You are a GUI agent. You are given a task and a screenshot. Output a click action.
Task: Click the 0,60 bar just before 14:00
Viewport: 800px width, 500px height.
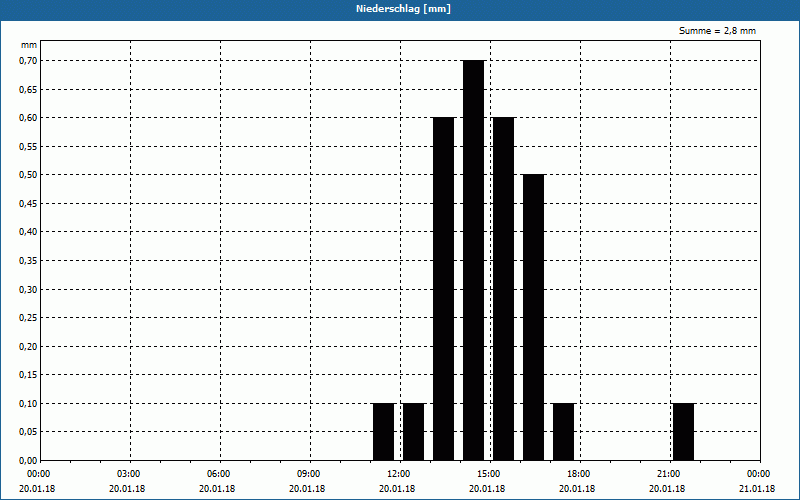click(443, 289)
